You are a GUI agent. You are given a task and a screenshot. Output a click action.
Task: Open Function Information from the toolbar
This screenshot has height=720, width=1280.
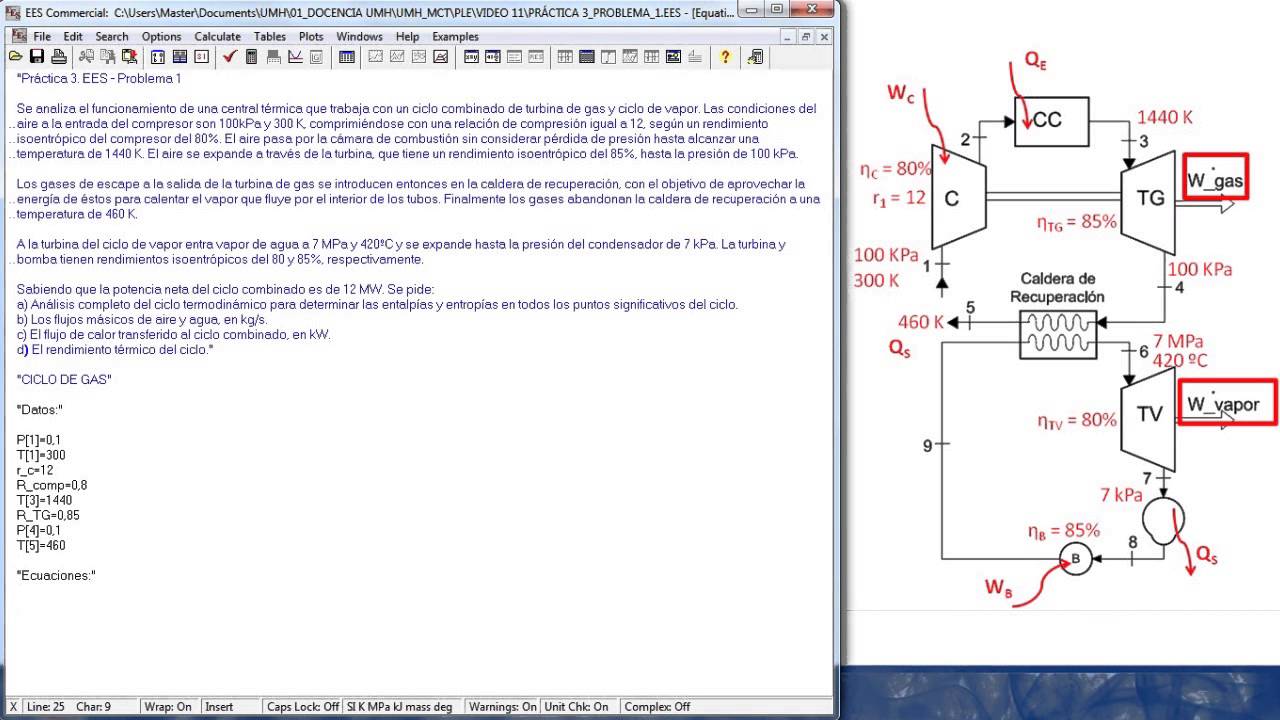pyautogui.click(x=180, y=57)
